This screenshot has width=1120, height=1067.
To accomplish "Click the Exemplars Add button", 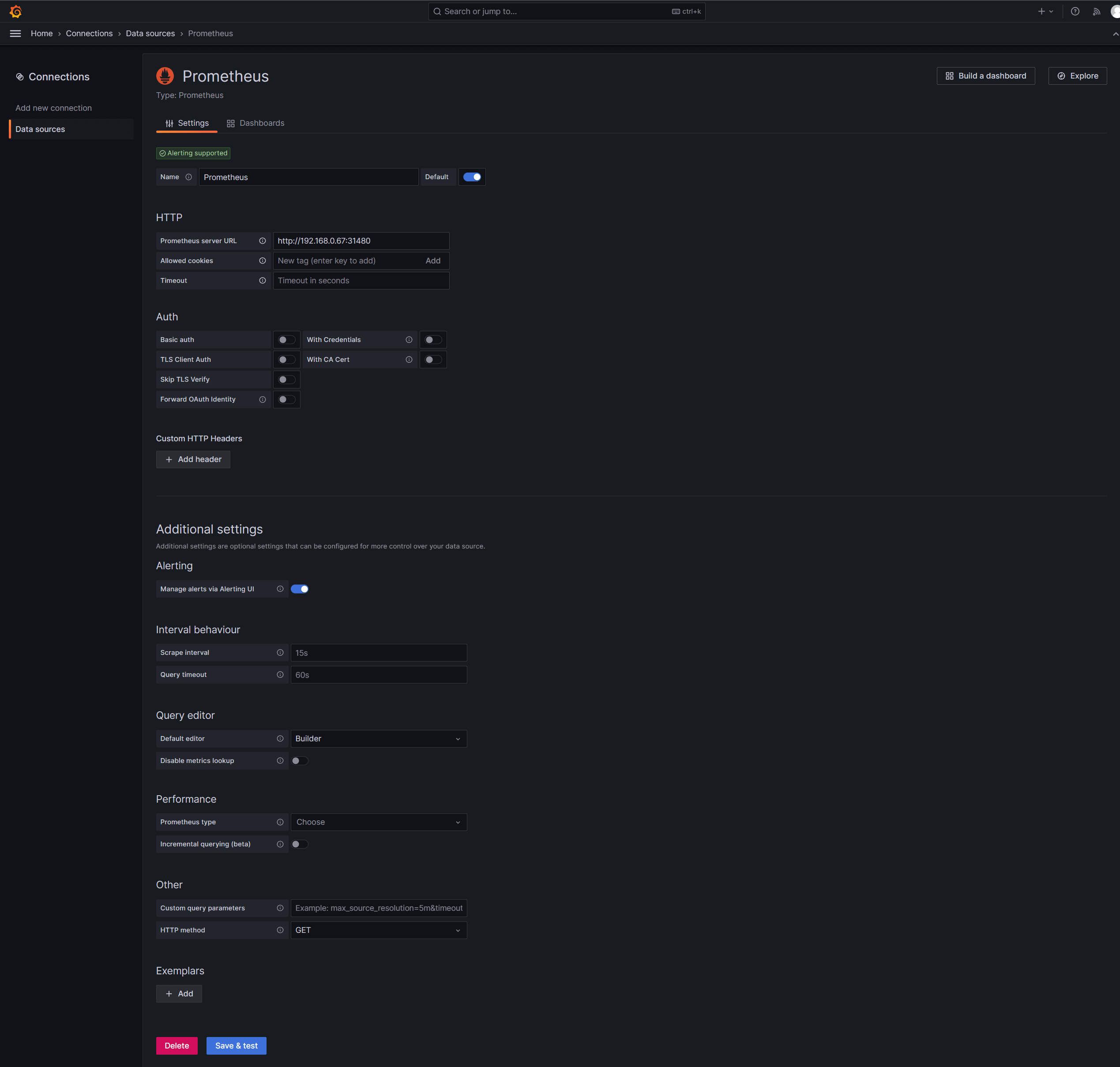I will point(179,993).
